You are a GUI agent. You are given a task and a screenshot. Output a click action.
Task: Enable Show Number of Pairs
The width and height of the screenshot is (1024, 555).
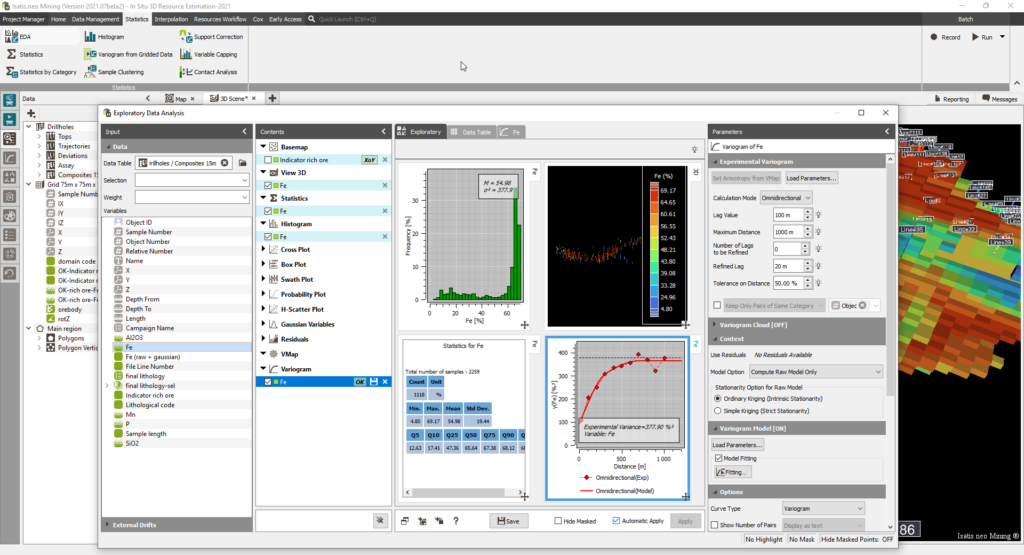coord(714,525)
